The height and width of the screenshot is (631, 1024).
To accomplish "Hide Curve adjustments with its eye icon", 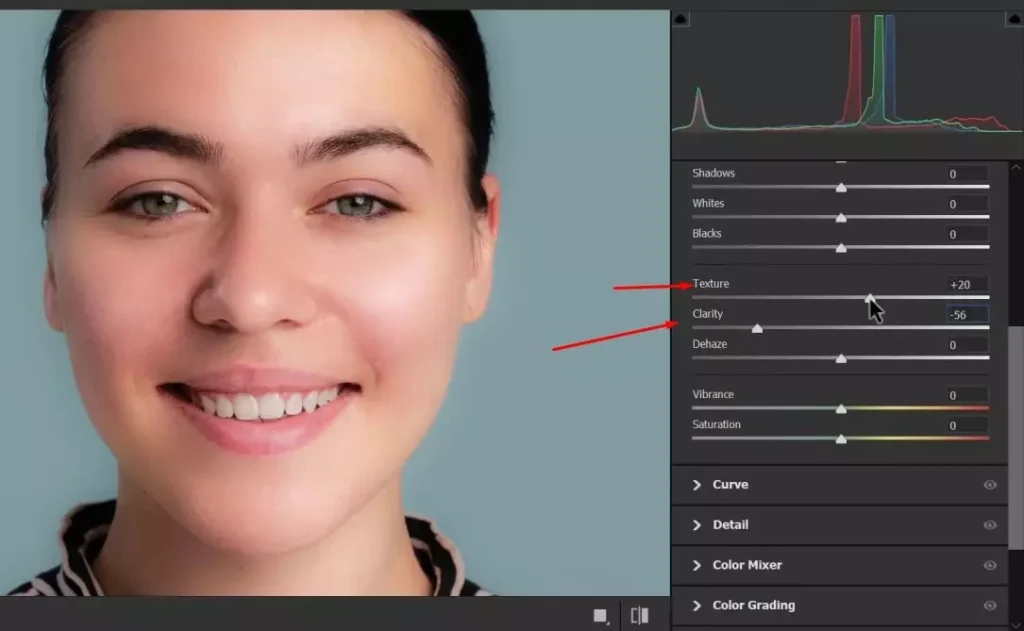I will pyautogui.click(x=991, y=485).
